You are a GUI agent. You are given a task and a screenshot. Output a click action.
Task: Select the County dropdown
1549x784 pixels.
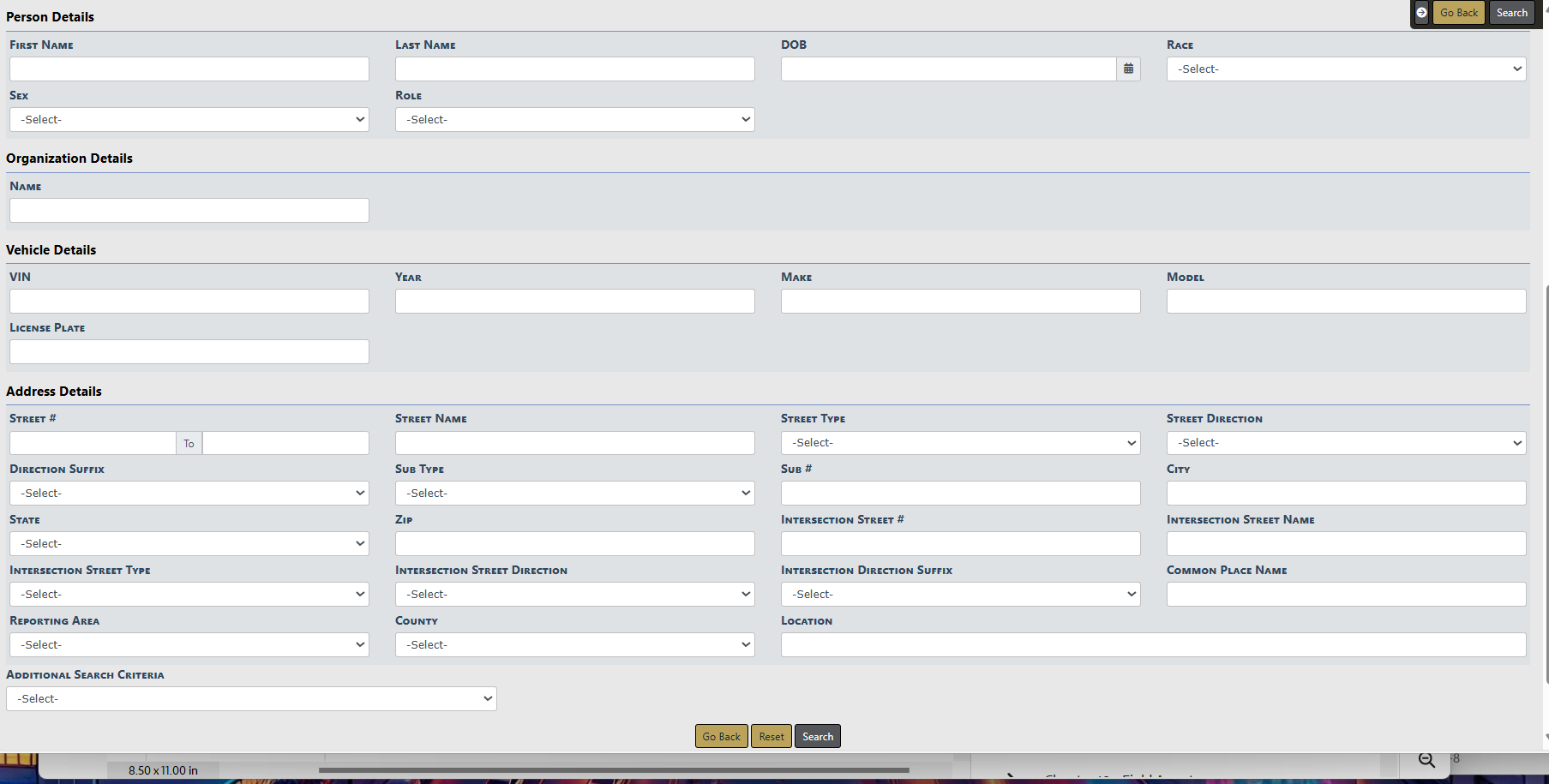(x=574, y=645)
